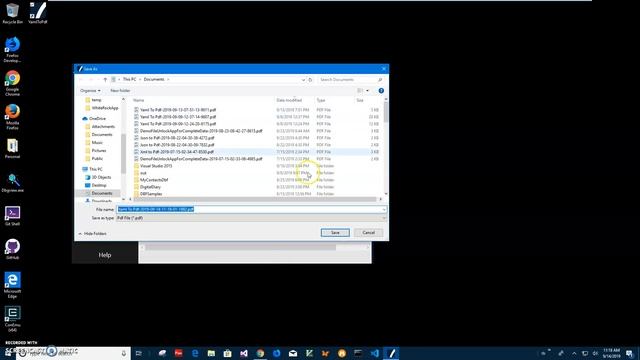Open the notification center in system tray
This screenshot has height=360, width=640.
coord(629,353)
